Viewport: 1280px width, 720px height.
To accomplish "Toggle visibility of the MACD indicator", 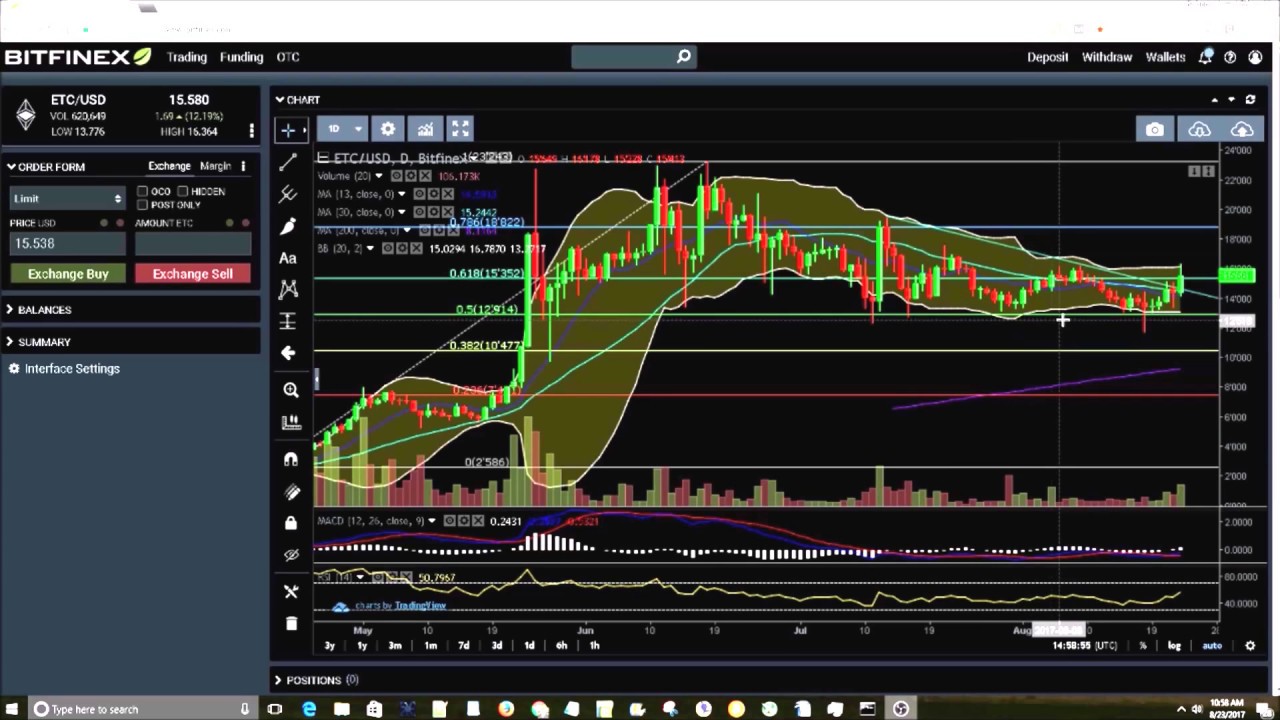I will pyautogui.click(x=451, y=521).
